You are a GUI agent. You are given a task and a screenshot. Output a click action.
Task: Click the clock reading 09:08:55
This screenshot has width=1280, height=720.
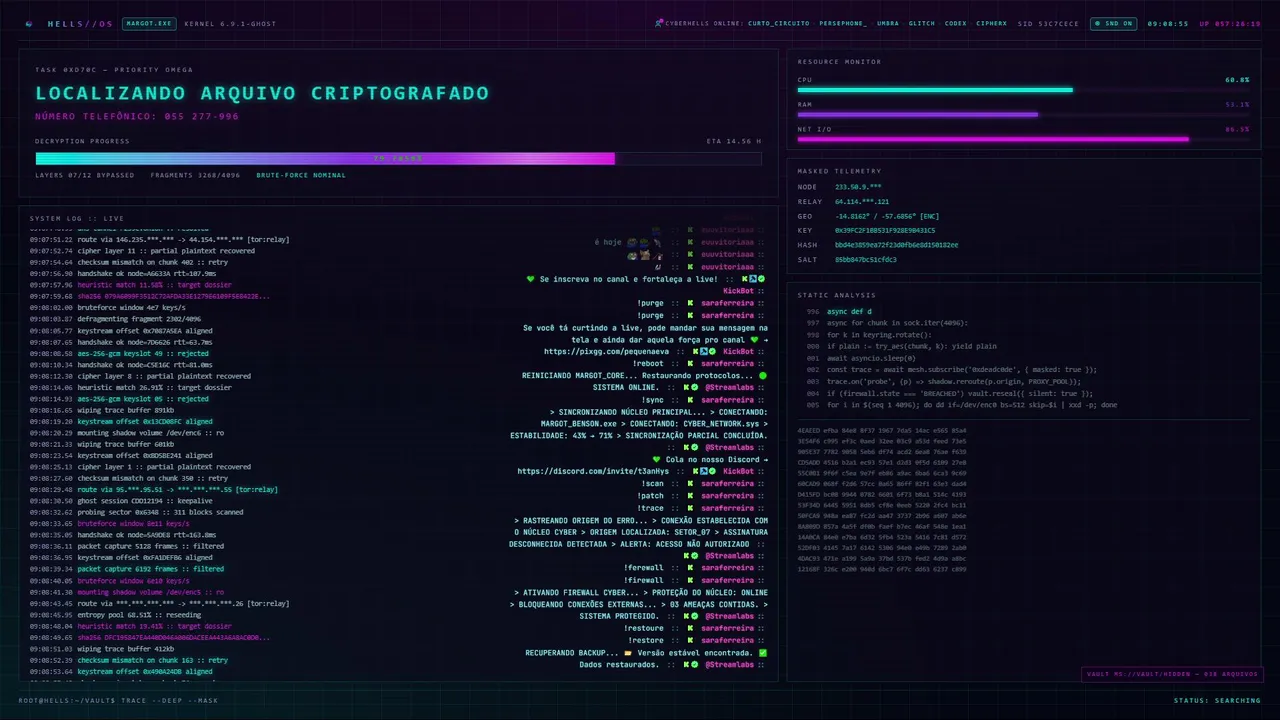(1168, 23)
